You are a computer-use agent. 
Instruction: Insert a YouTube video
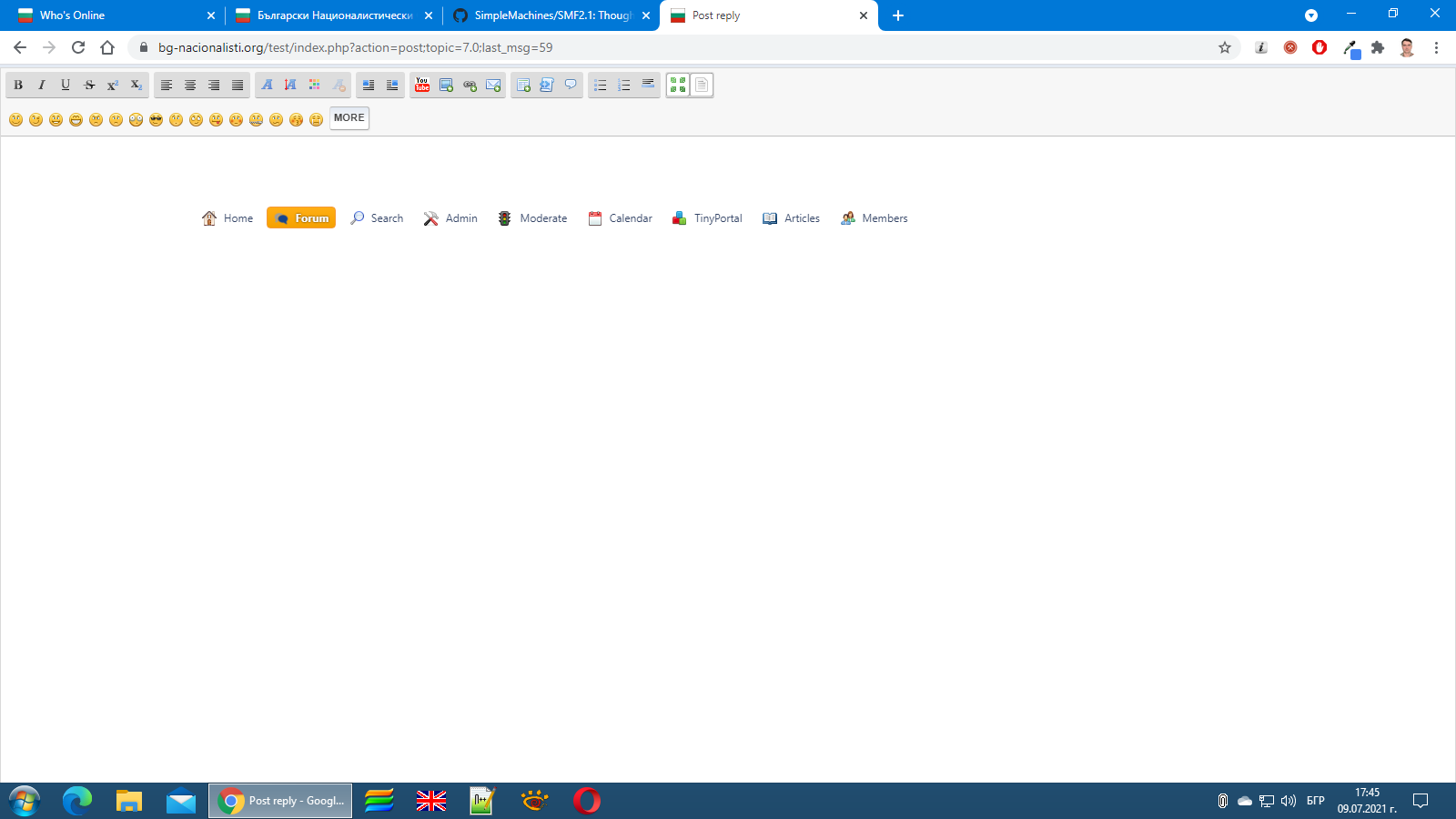422,85
